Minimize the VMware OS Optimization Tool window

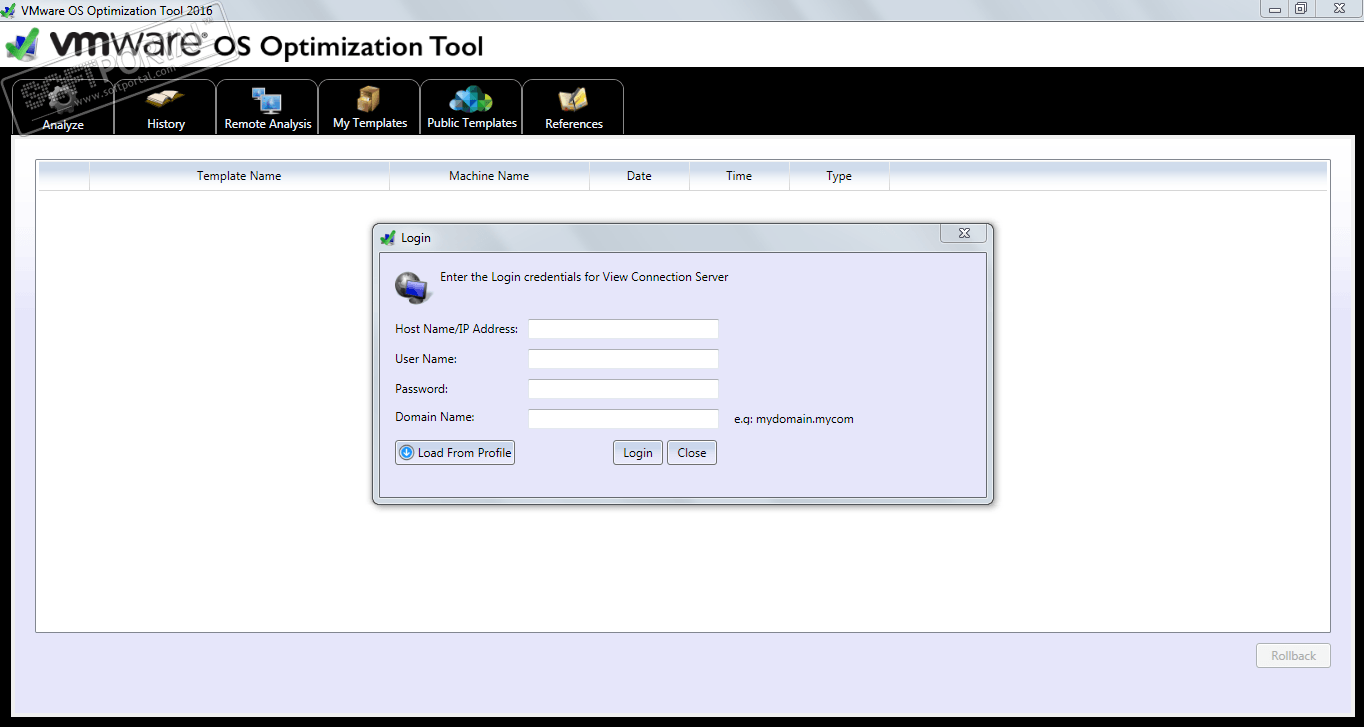tap(1273, 9)
